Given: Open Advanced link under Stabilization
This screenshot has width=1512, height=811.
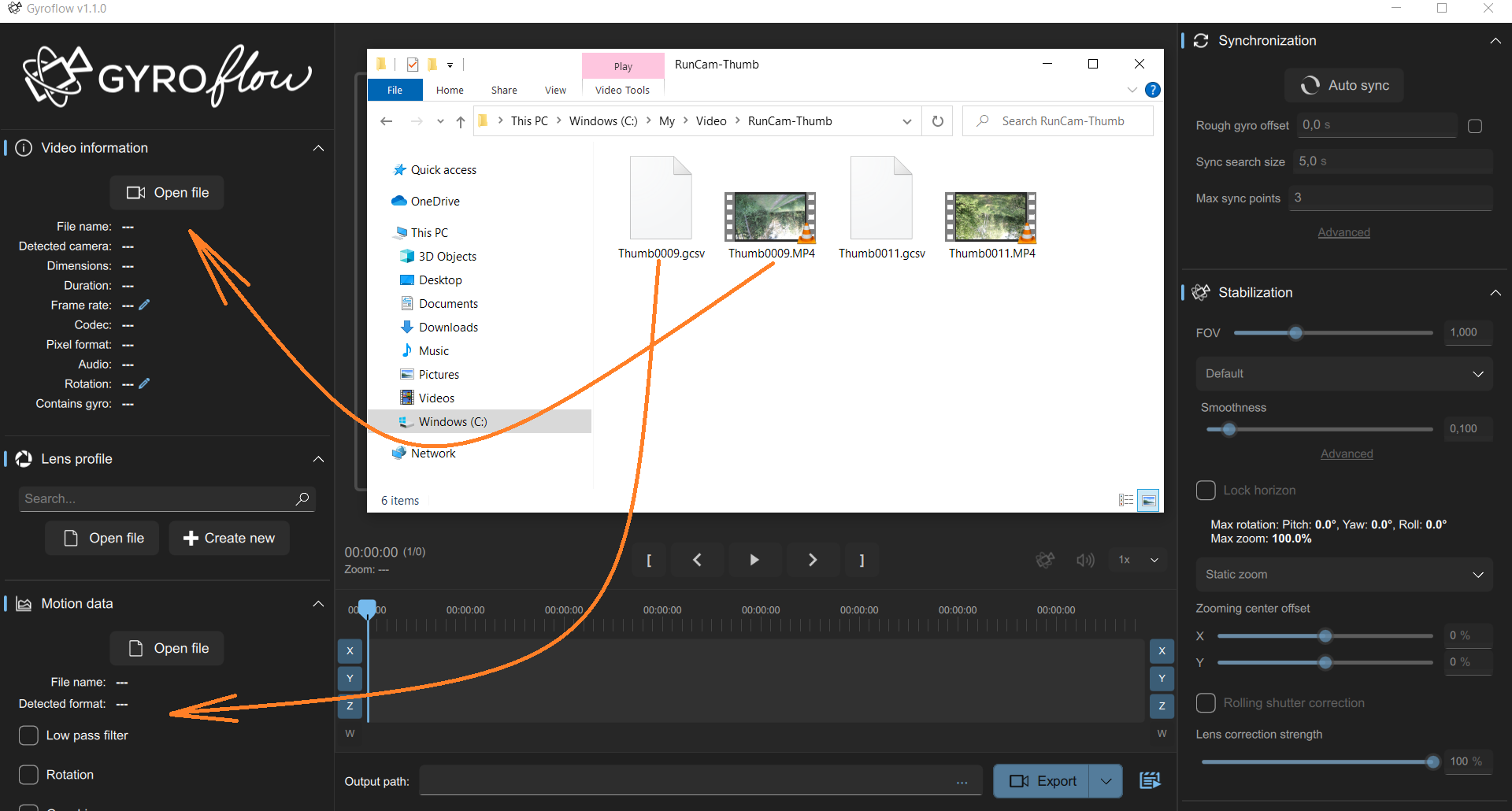Looking at the screenshot, I should pos(1347,454).
